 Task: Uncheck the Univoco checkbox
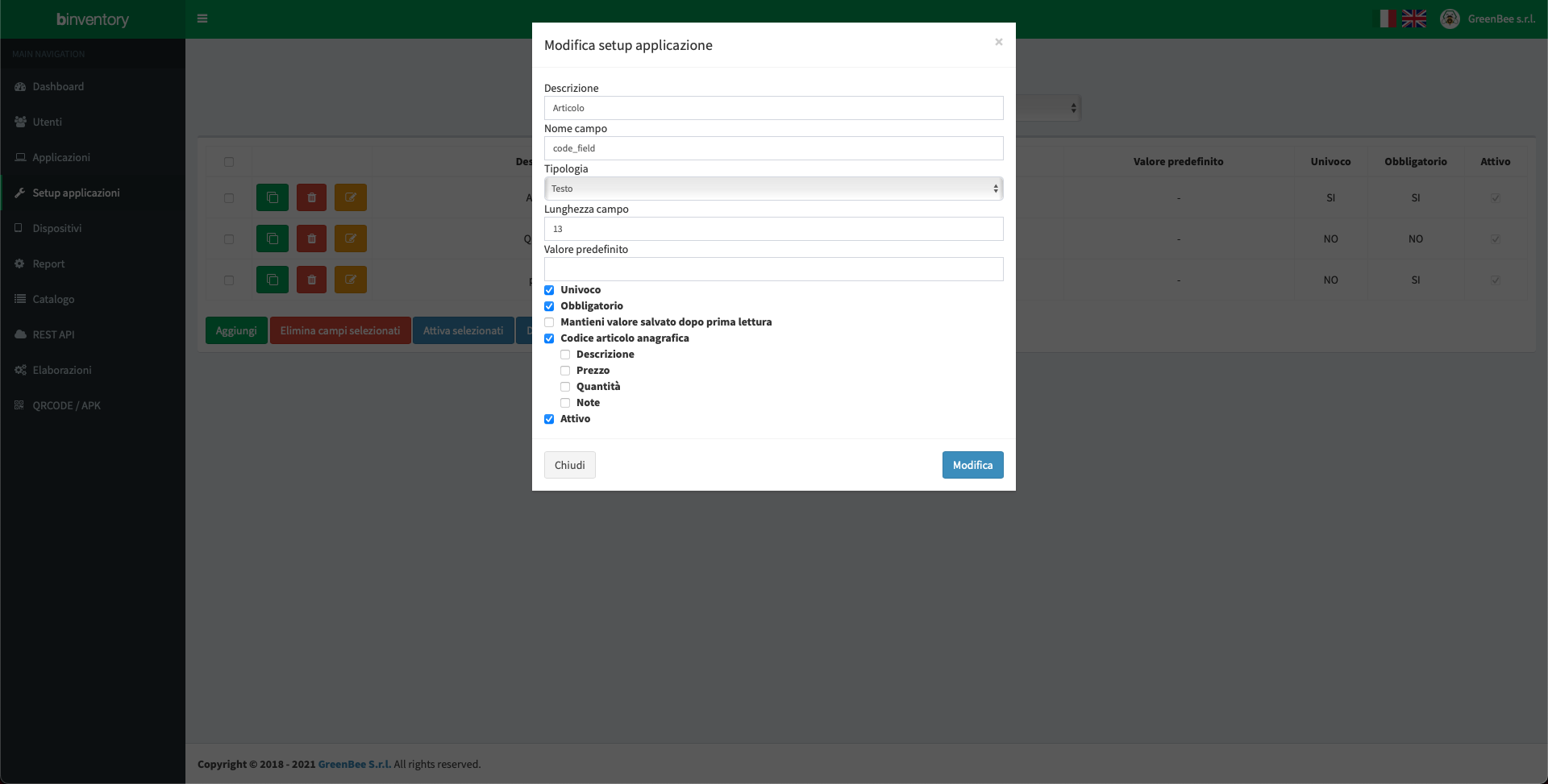[x=549, y=290]
